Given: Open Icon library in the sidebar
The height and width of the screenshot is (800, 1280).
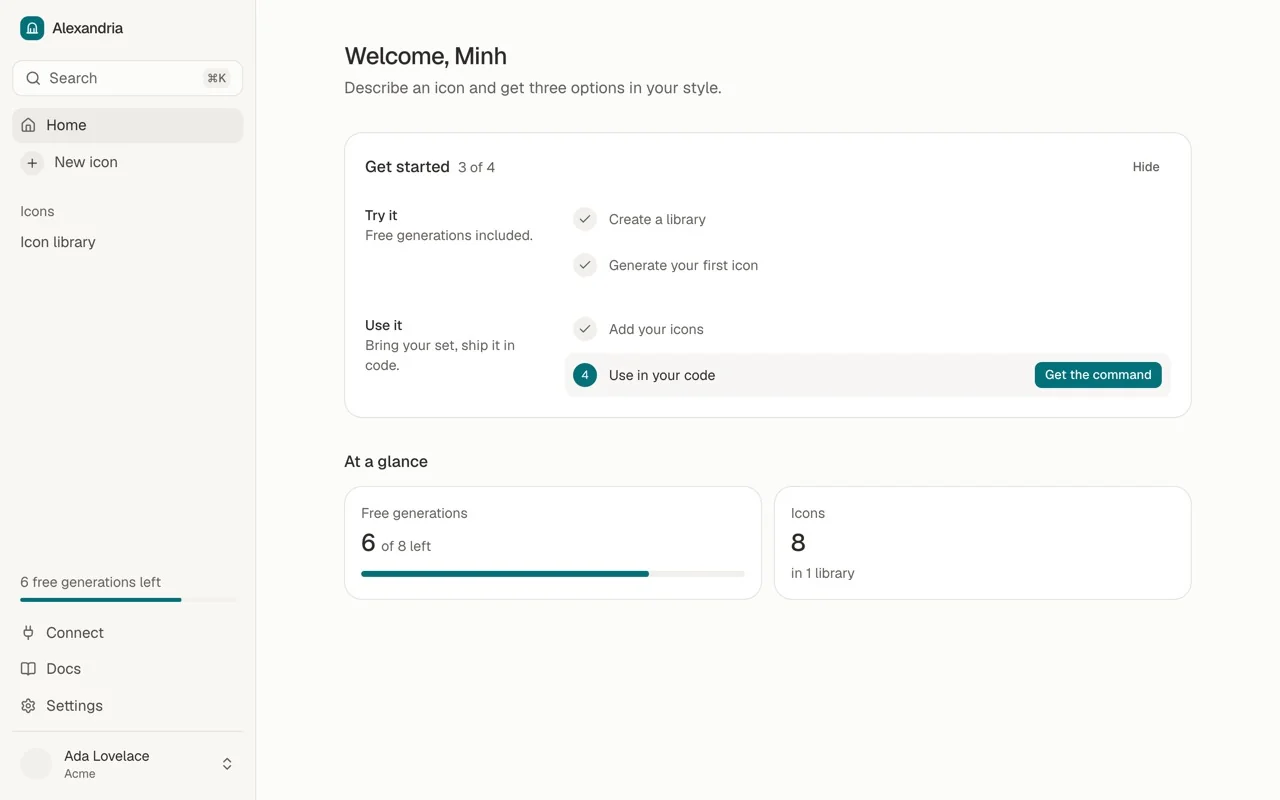Looking at the screenshot, I should [x=128, y=242].
